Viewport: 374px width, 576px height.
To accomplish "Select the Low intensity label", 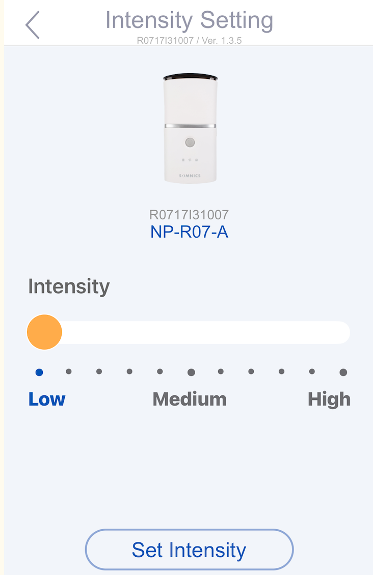I will pyautogui.click(x=47, y=399).
